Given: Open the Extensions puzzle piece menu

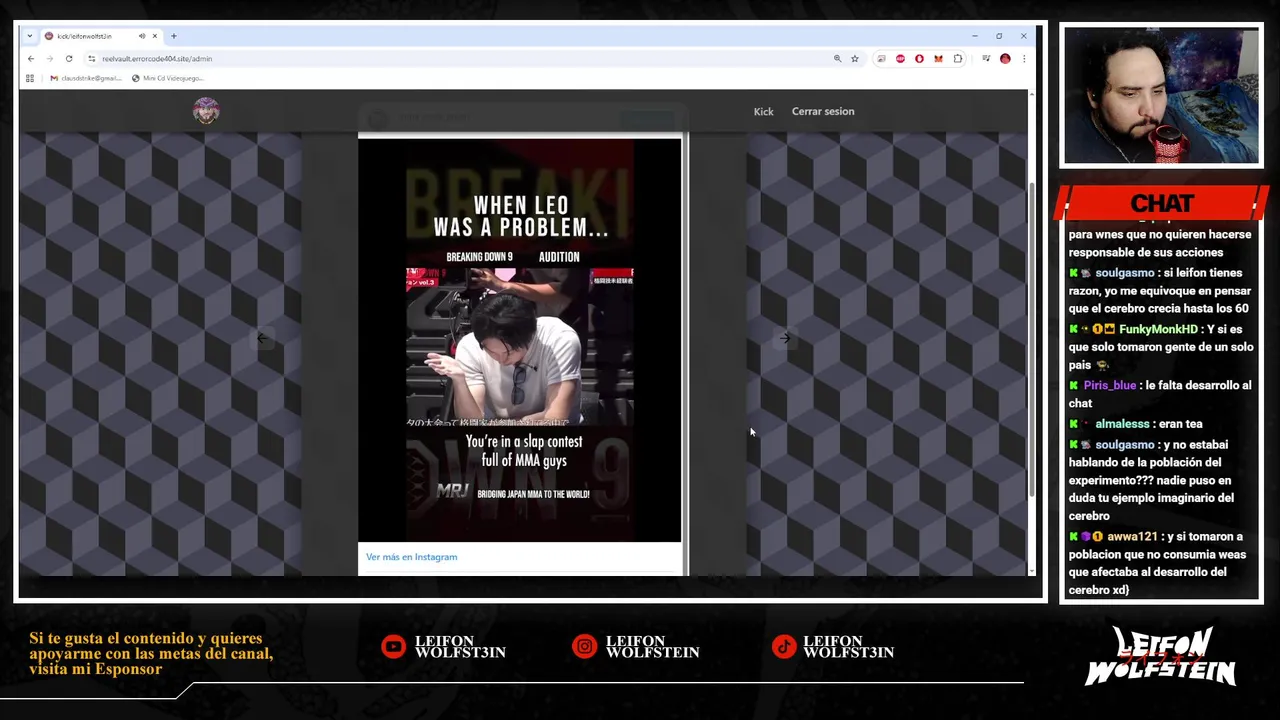Looking at the screenshot, I should tap(958, 59).
